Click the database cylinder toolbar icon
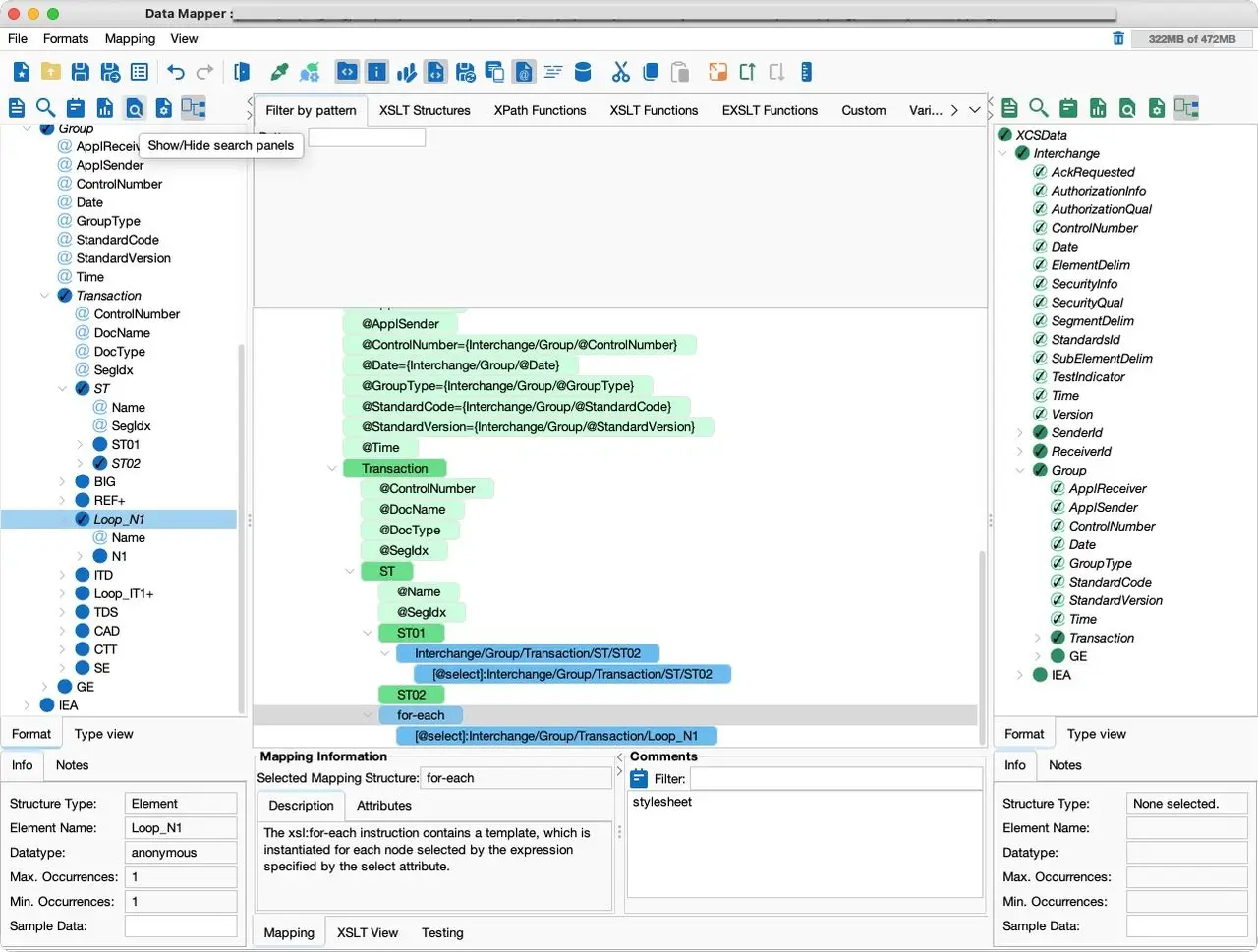This screenshot has height=952, width=1258. coord(583,72)
